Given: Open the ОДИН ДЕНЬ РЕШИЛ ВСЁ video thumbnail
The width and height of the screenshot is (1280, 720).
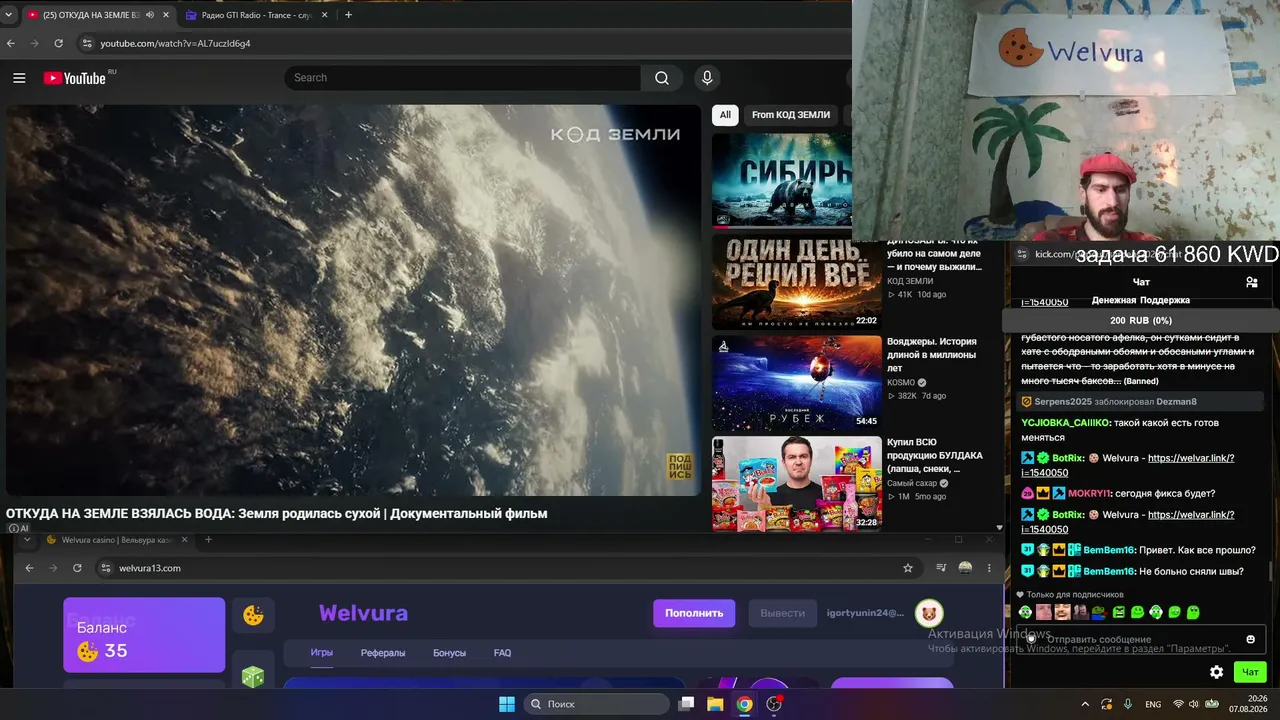Looking at the screenshot, I should point(796,282).
